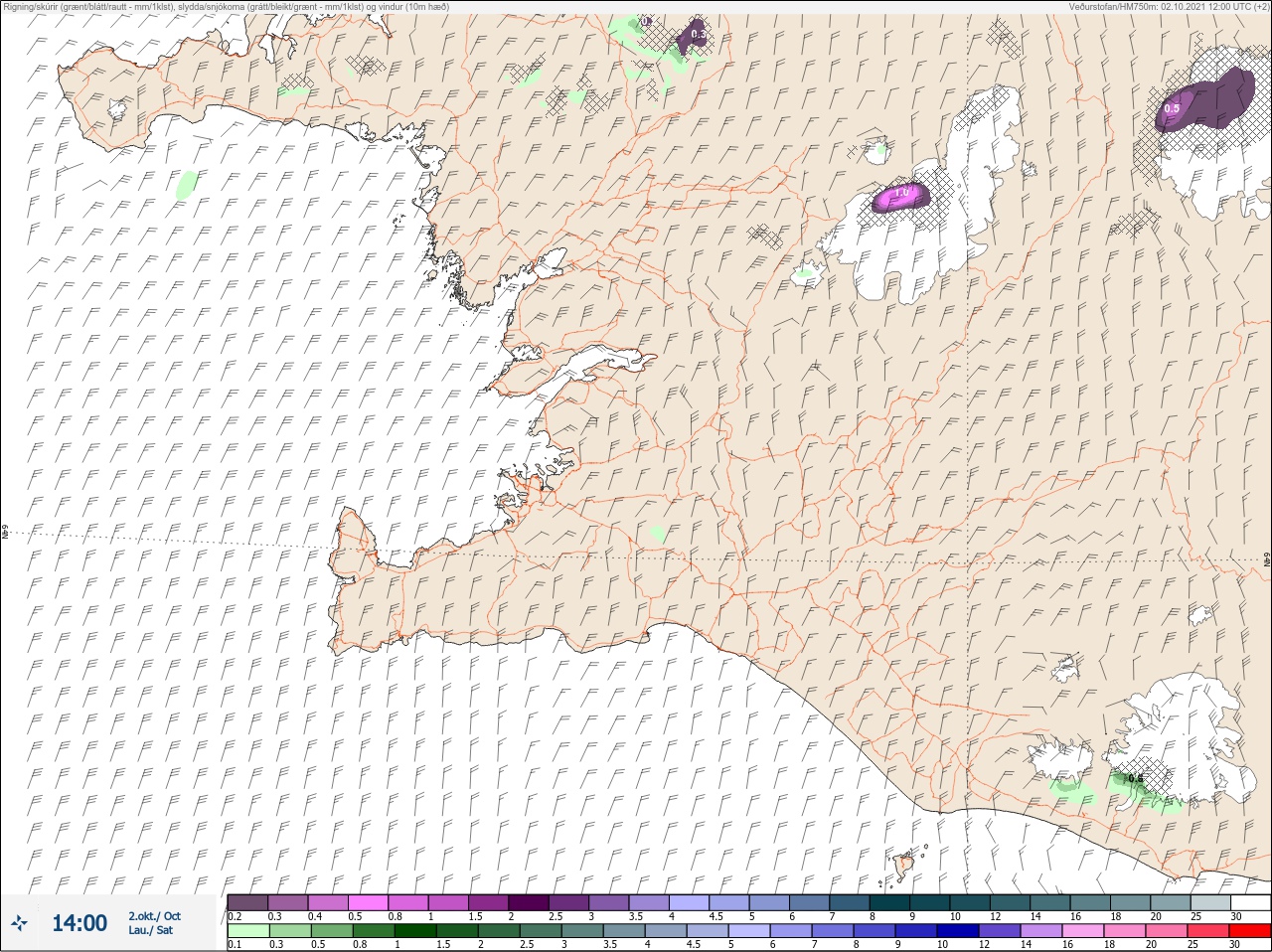1272x952 pixels.
Task: Click the lower-row swatch labeled 2.5
Action: coord(541,931)
